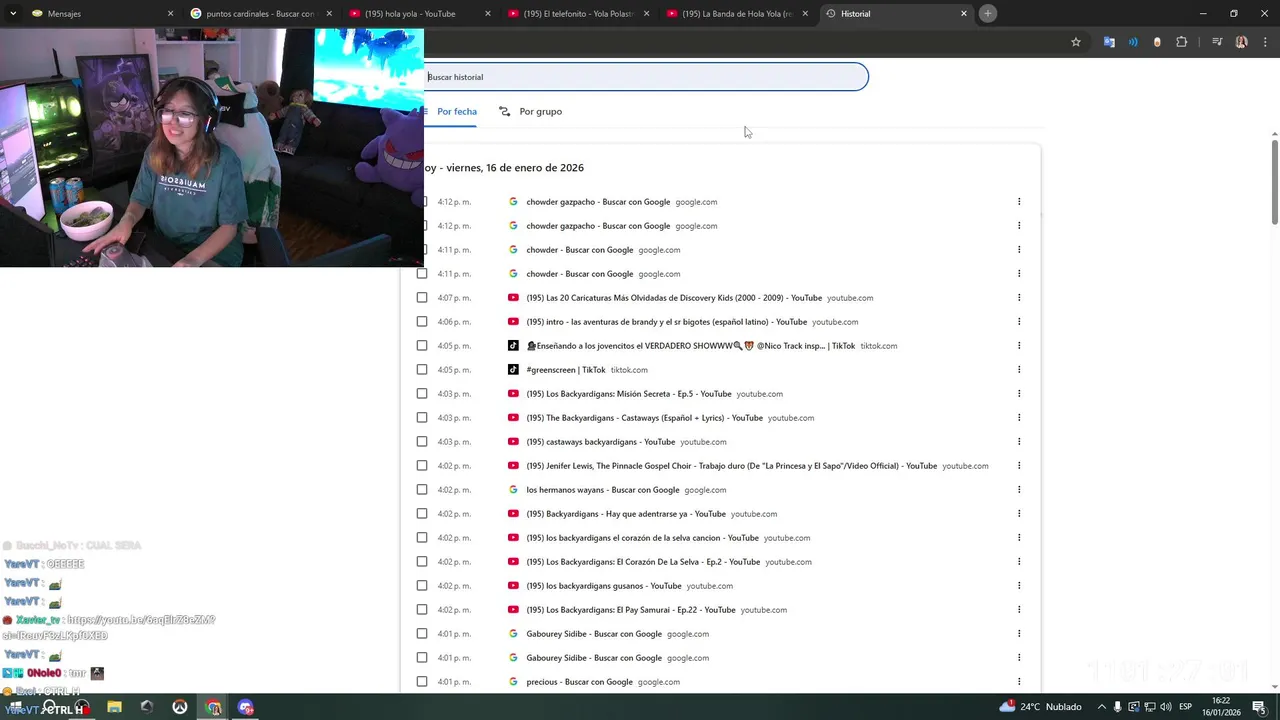
Task: Tick checkbox for los hermanos wayans search
Action: (x=422, y=490)
